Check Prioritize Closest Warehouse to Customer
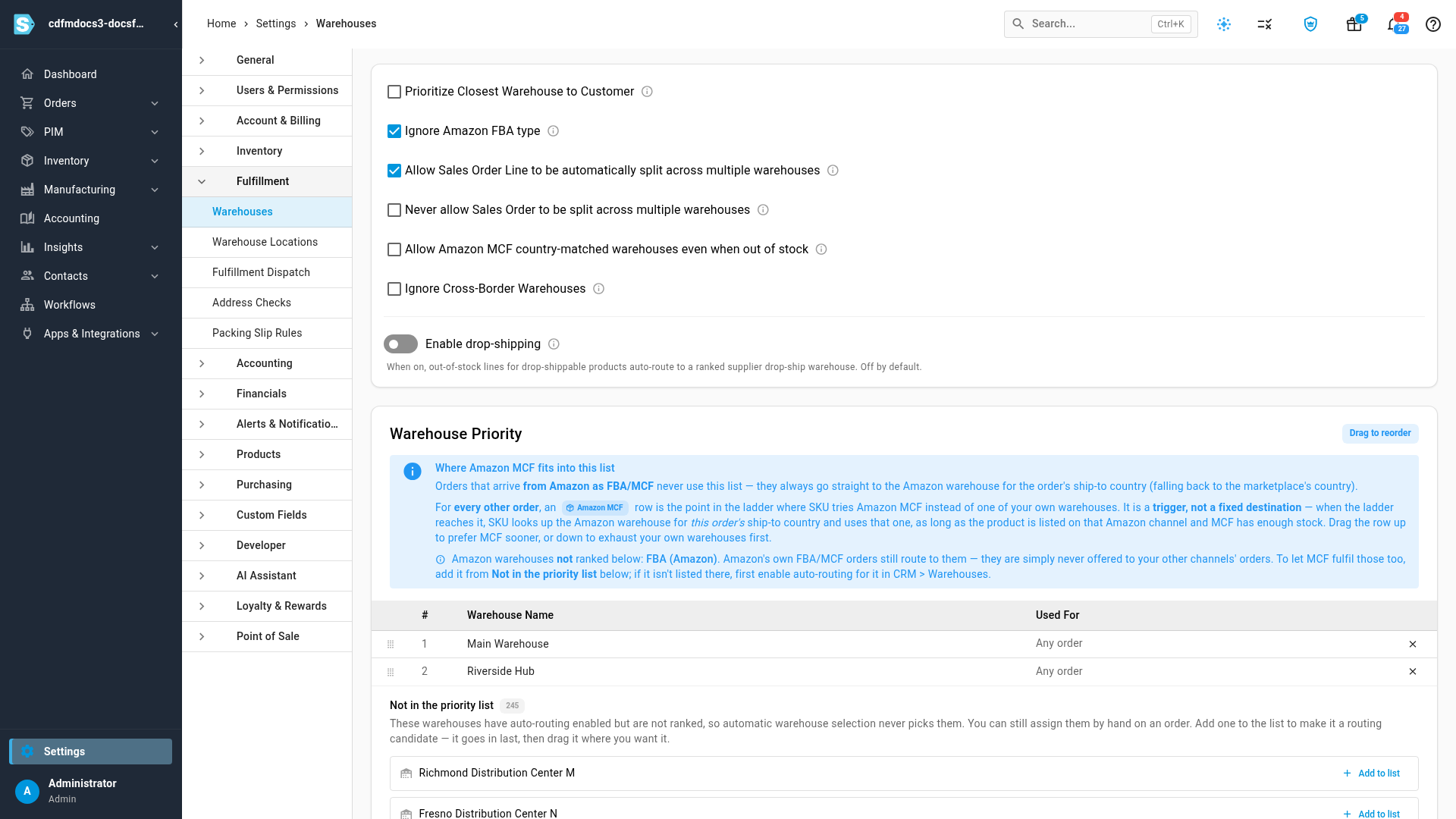 pyautogui.click(x=394, y=92)
